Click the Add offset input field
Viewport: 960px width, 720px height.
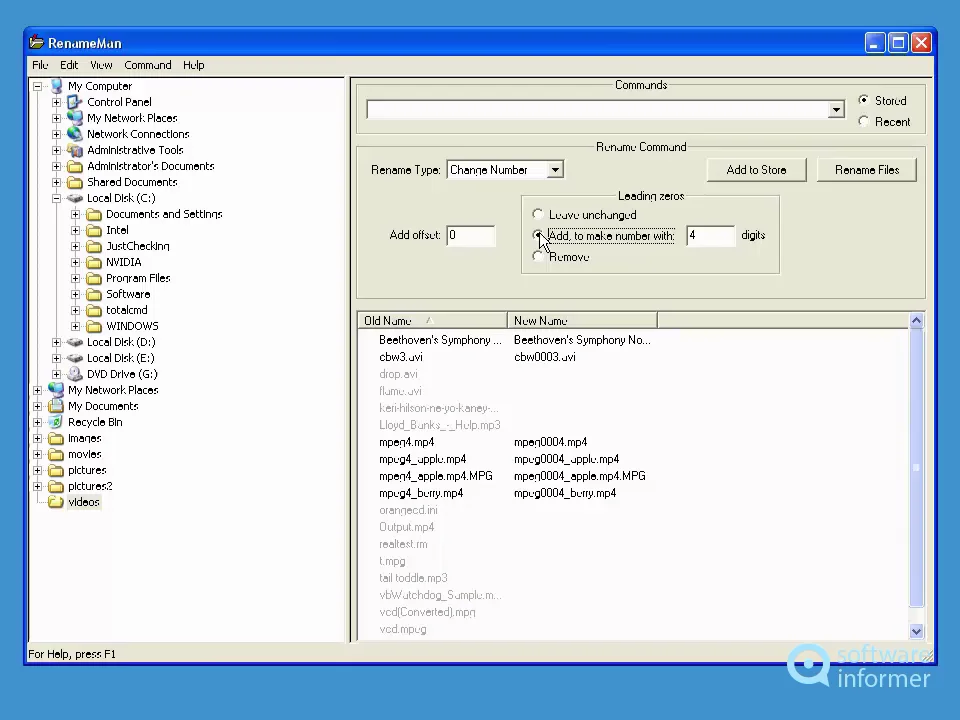[470, 235]
